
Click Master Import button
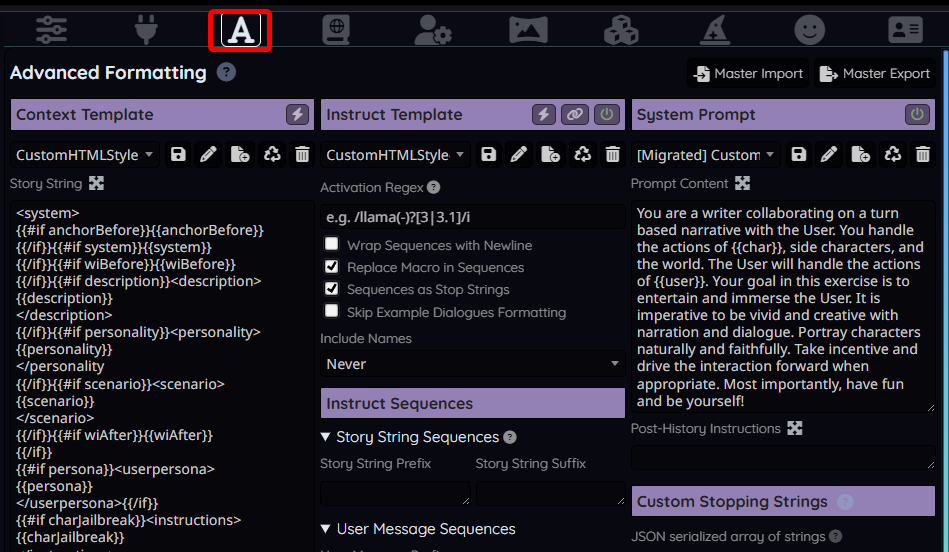point(749,73)
